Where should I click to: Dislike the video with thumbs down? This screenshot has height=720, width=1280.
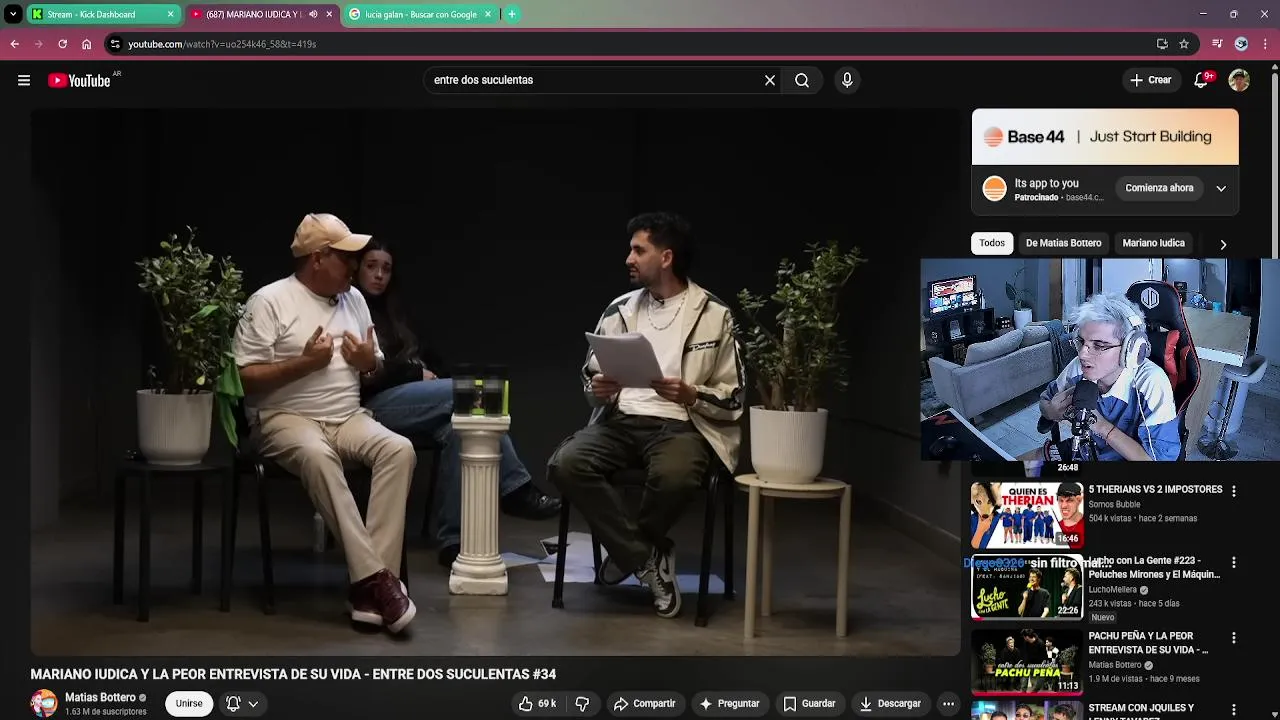point(582,704)
